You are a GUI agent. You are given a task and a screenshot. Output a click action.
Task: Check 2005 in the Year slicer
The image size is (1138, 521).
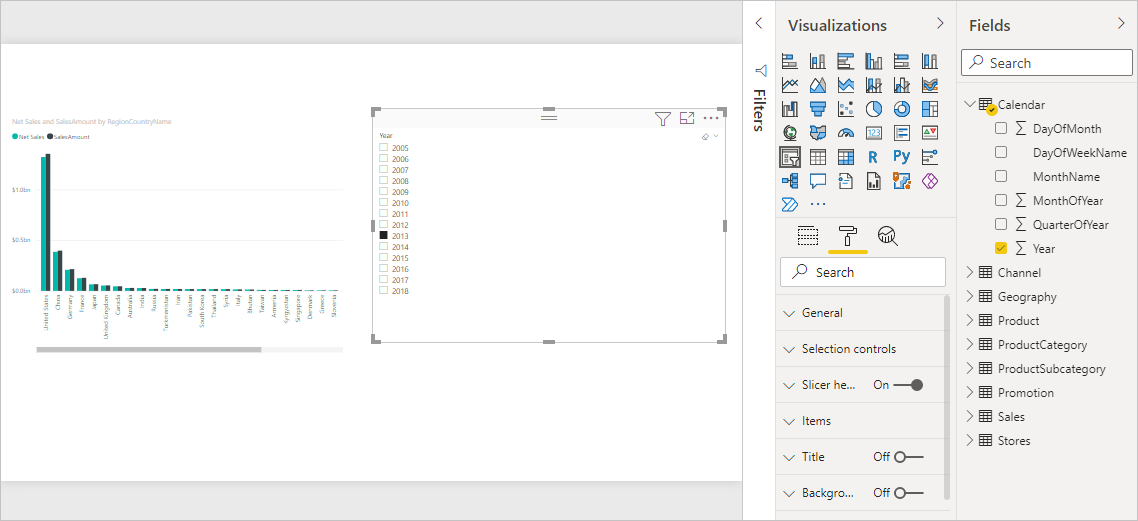click(x=383, y=147)
